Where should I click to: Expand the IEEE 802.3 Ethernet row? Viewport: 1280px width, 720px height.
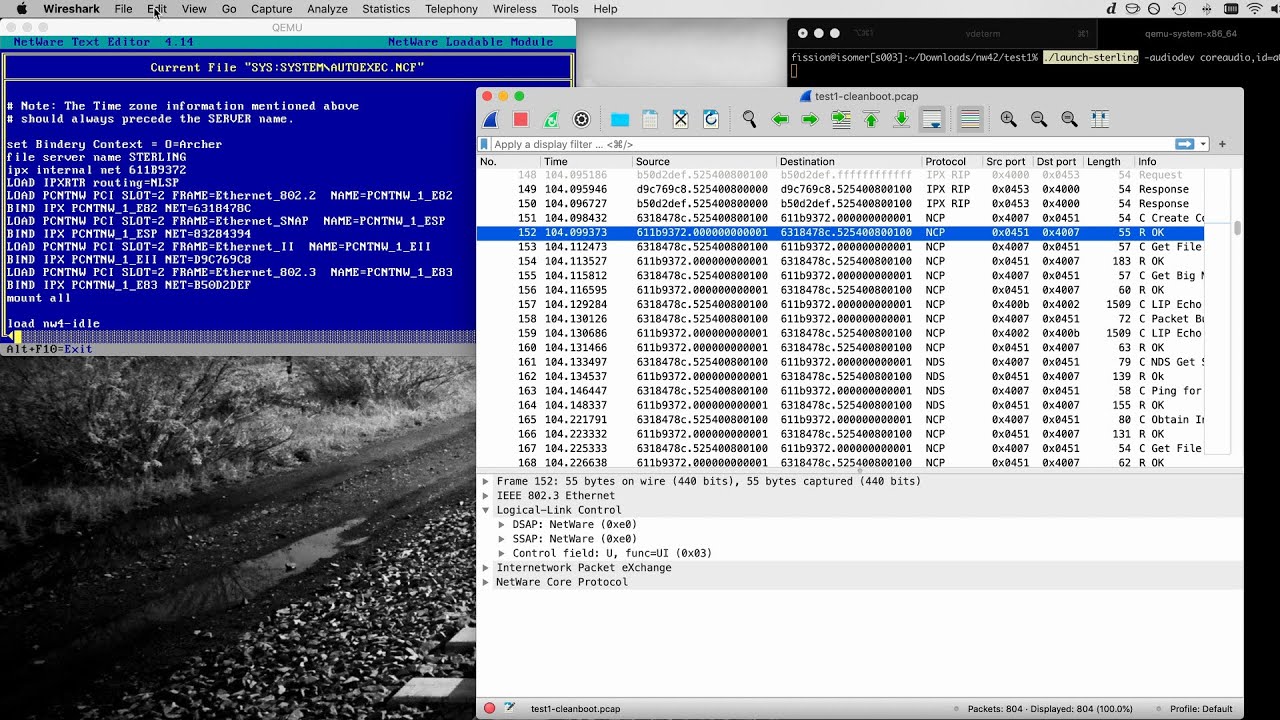coord(486,496)
